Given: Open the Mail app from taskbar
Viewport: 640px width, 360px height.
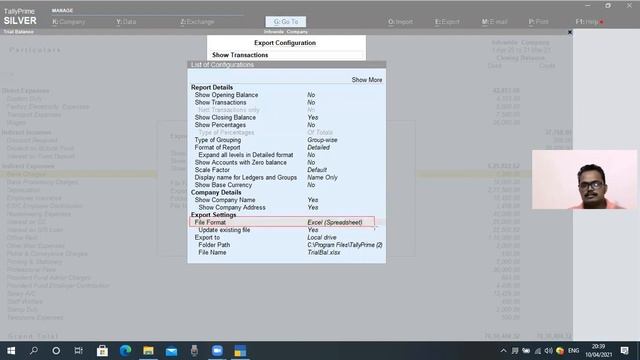Looking at the screenshot, I should click(x=171, y=351).
